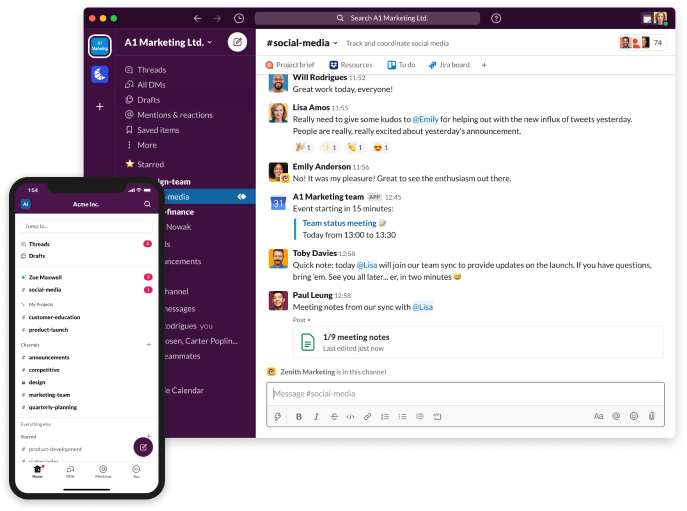Open 1/9 meeting notes post
Image resolution: width=687 pixels, height=511 pixels.
[x=478, y=342]
